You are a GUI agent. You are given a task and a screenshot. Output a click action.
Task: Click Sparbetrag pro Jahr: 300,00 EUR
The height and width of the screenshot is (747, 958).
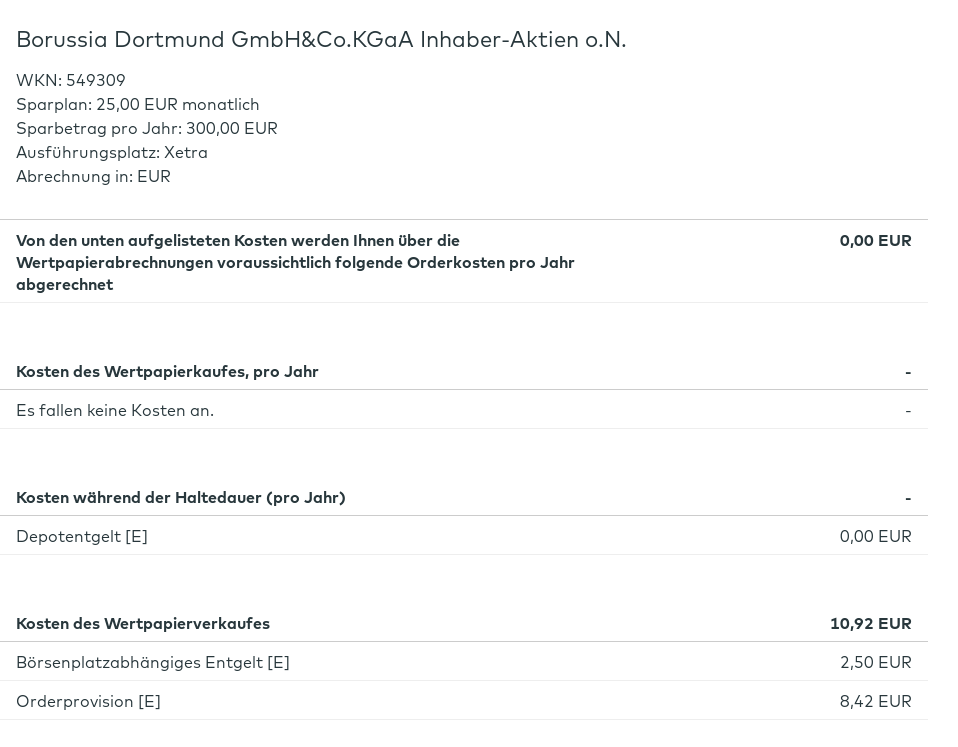pyautogui.click(x=147, y=128)
